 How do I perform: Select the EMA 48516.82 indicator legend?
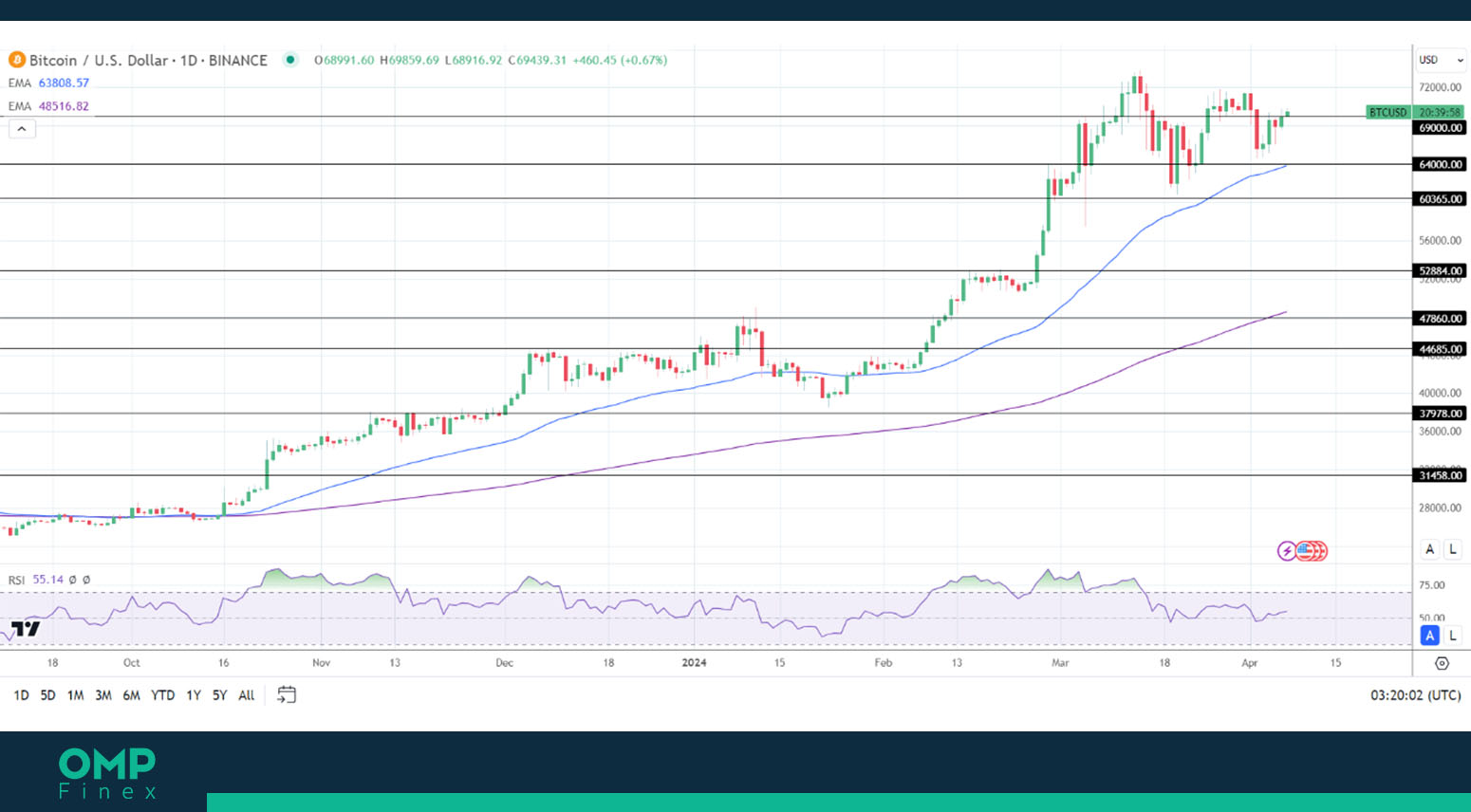coord(48,106)
